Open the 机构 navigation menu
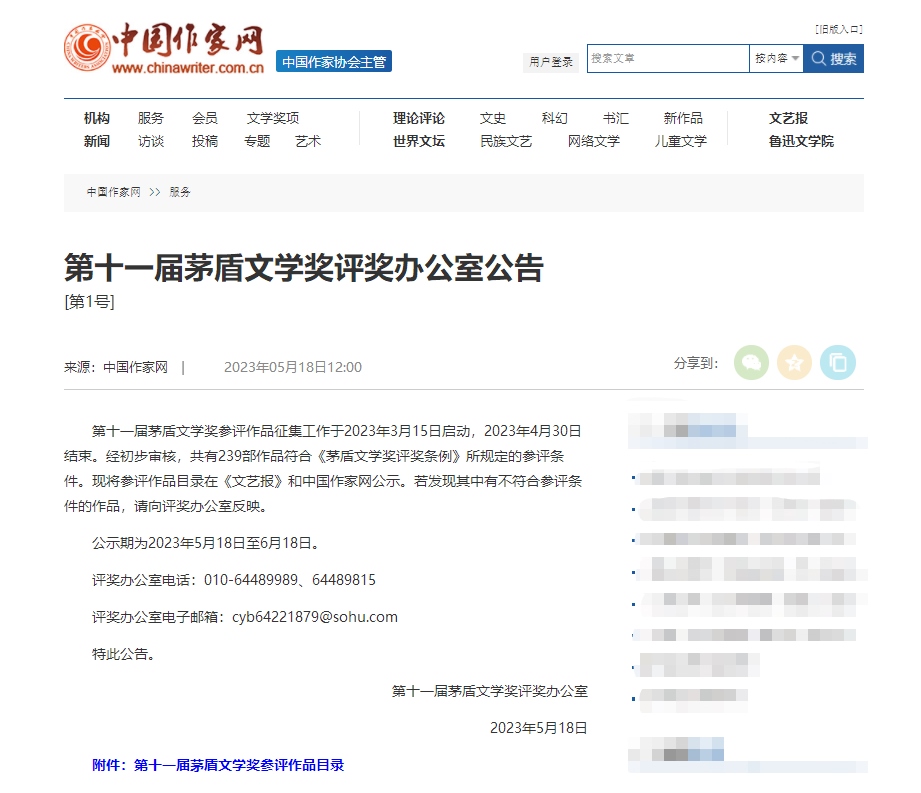921x793 pixels. [x=95, y=117]
